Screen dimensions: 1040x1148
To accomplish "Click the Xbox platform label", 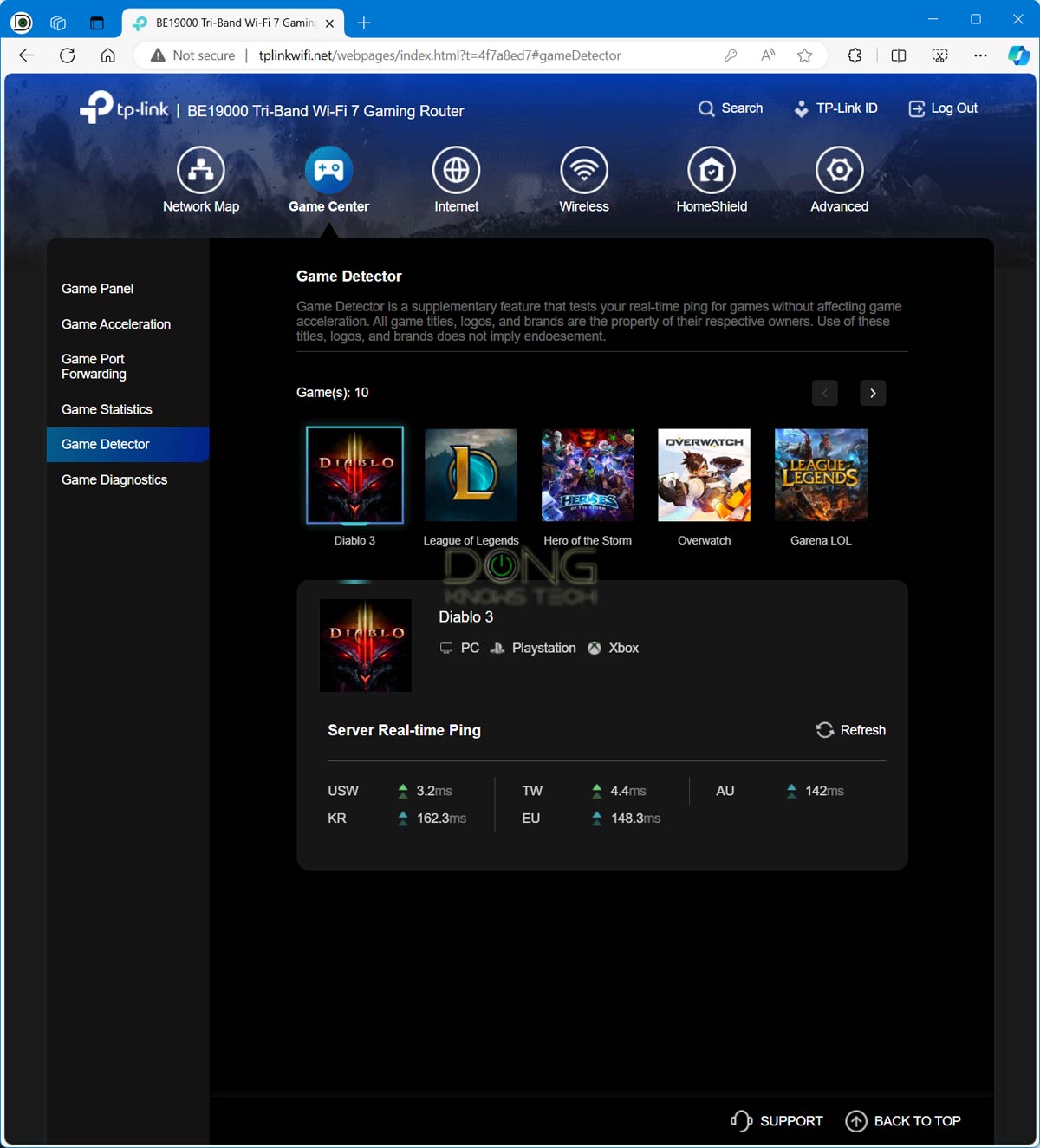I will (x=623, y=648).
